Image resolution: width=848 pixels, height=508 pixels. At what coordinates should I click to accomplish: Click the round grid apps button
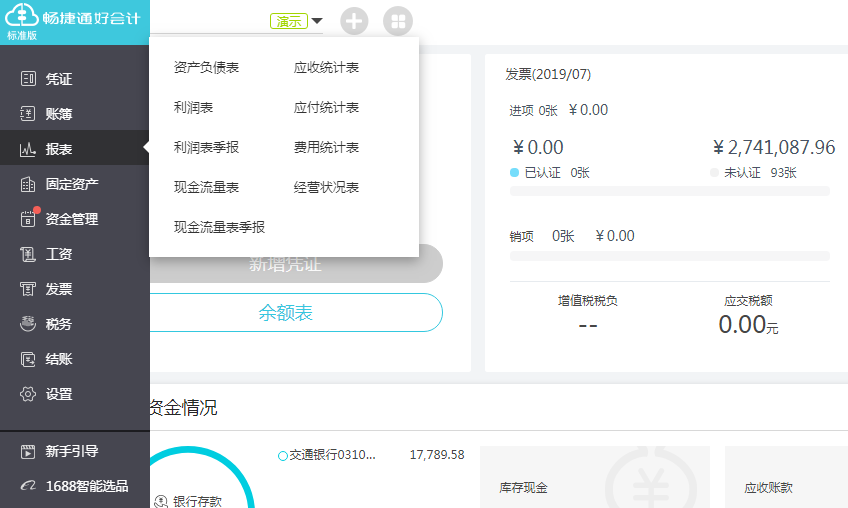click(398, 21)
